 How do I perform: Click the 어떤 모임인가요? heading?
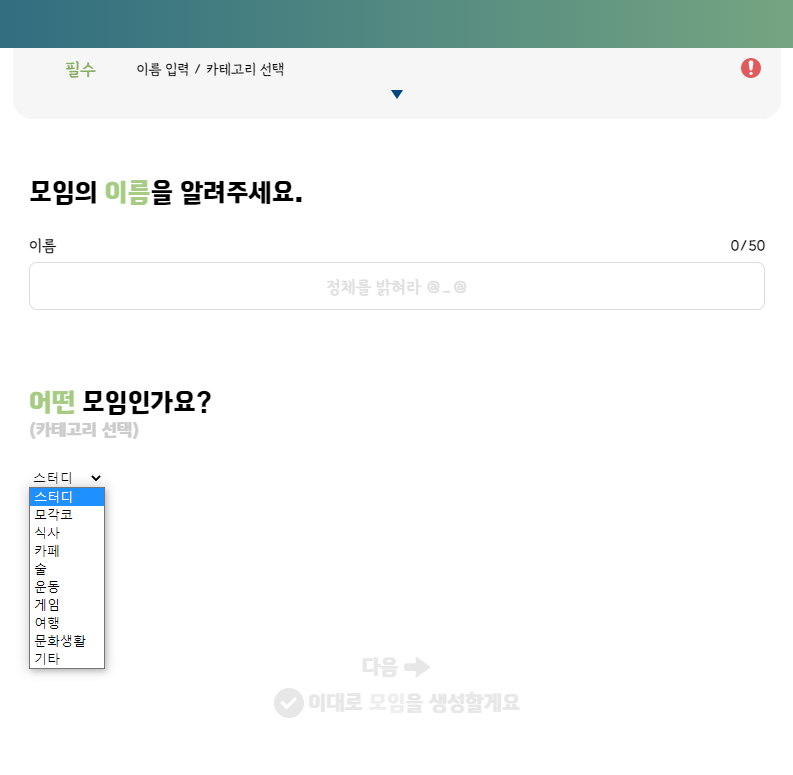(120, 402)
